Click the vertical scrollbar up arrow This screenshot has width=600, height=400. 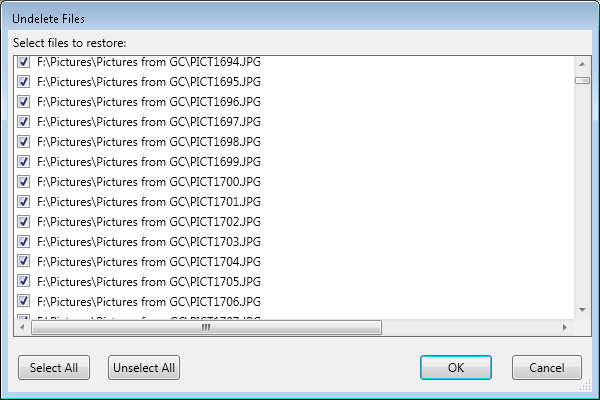coord(582,64)
